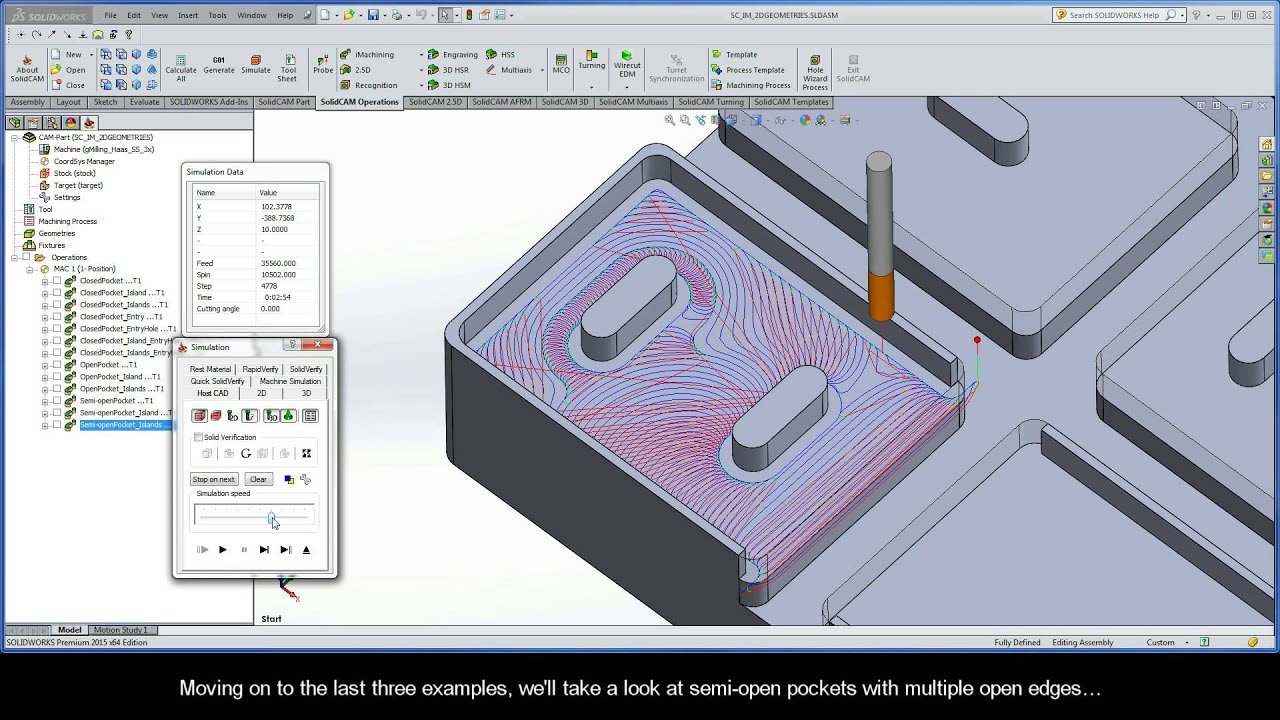Click the simulation settings wrench icon
Viewport: 1280px width, 720px height.
[305, 479]
